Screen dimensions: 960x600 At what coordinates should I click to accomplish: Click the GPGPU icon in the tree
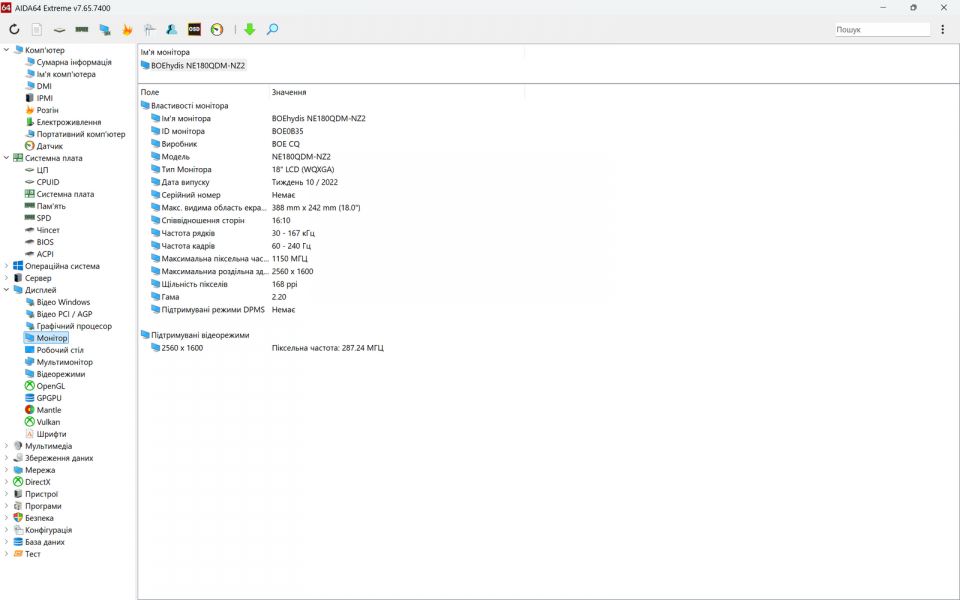(29, 398)
